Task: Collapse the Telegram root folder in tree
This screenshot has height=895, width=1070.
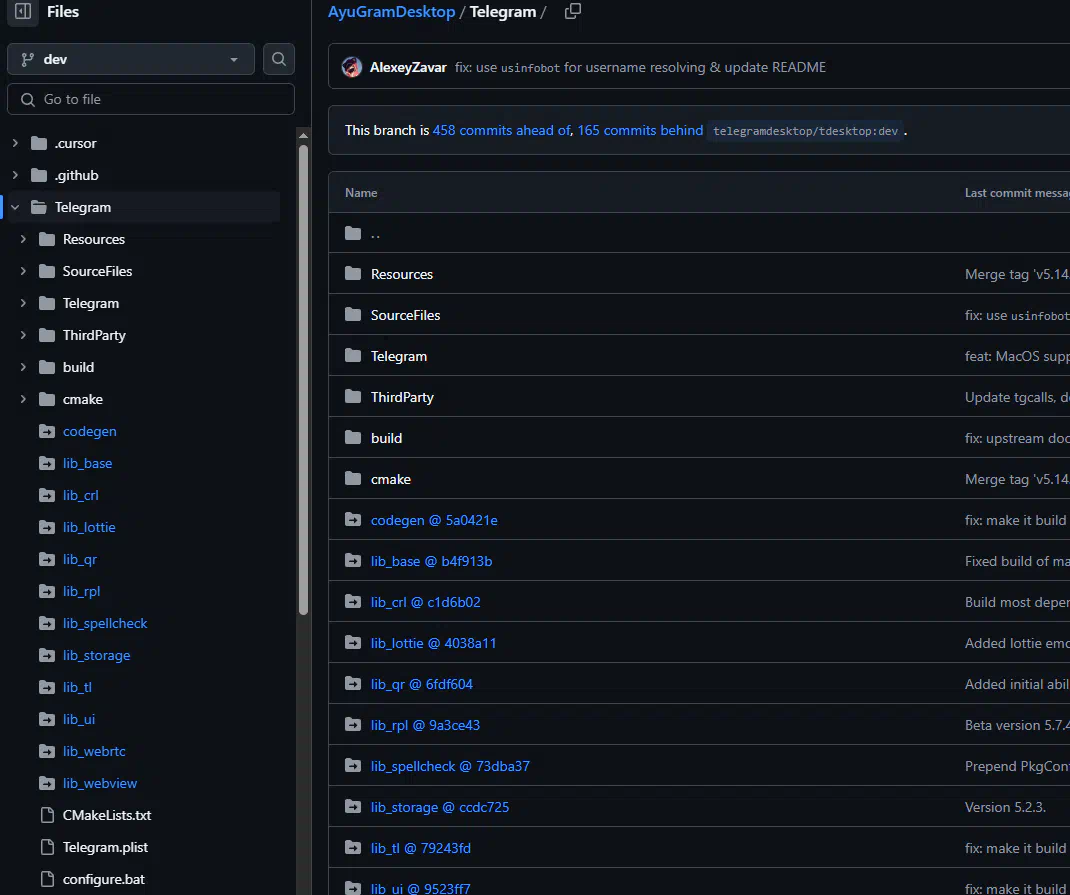Action: click(x=15, y=207)
